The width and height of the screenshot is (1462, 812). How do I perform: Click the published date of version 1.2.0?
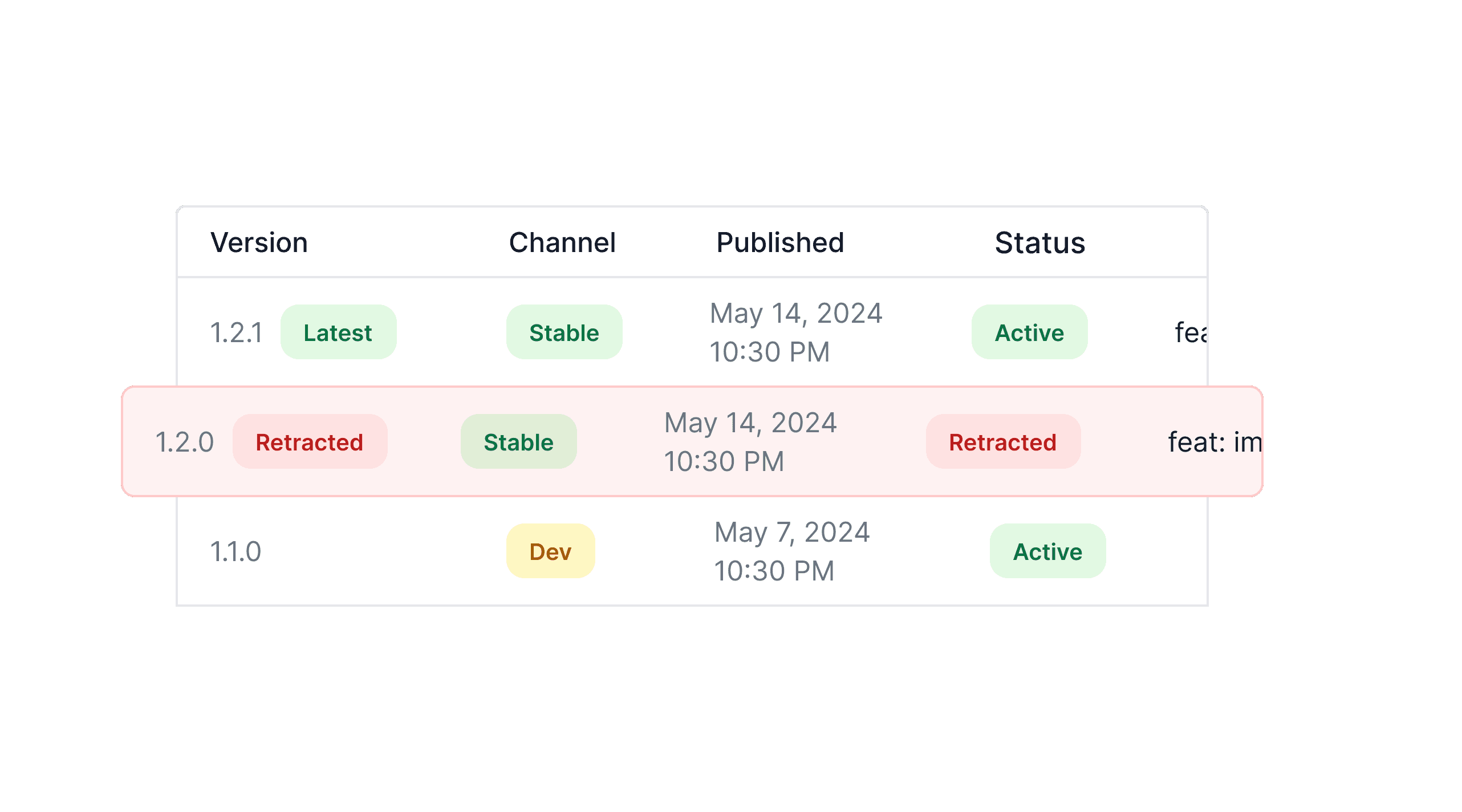click(x=750, y=441)
